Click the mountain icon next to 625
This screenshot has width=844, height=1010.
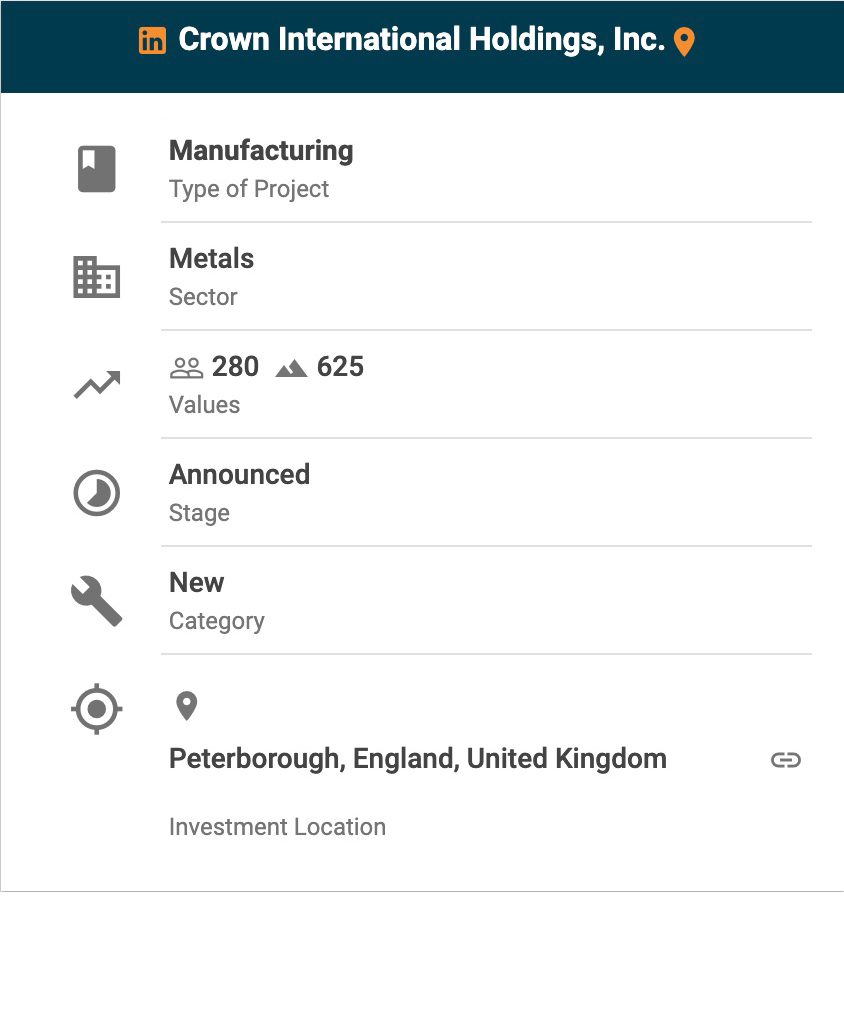point(291,368)
